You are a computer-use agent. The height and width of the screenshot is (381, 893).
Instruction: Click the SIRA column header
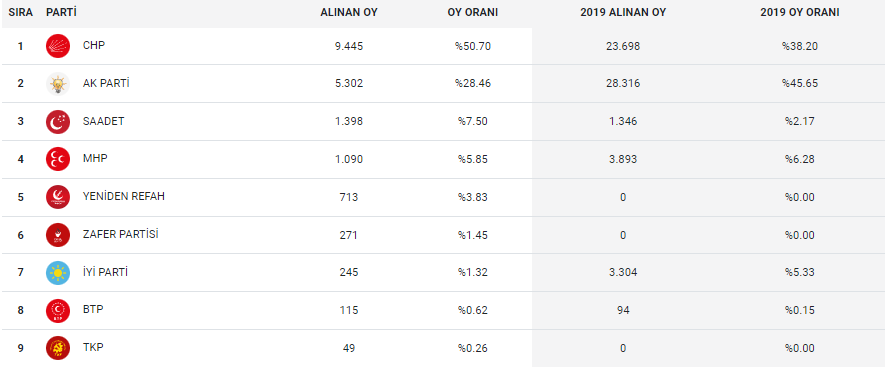coord(21,13)
